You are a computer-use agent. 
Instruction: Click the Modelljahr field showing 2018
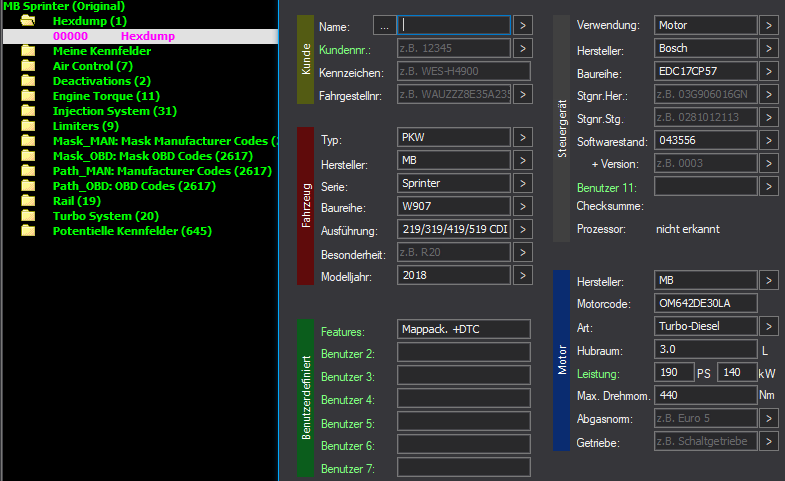[454, 276]
